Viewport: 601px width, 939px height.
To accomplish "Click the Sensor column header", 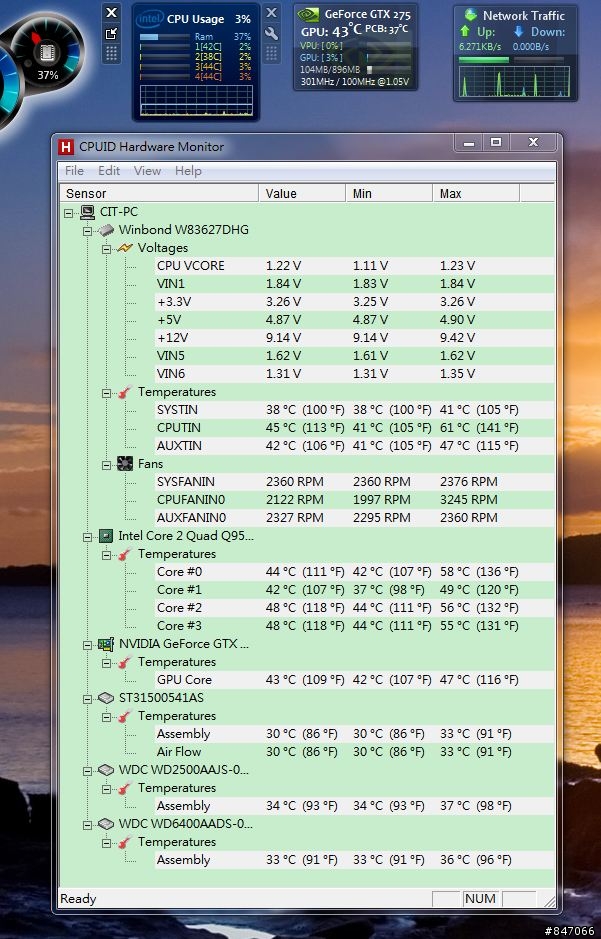I will pyautogui.click(x=159, y=193).
